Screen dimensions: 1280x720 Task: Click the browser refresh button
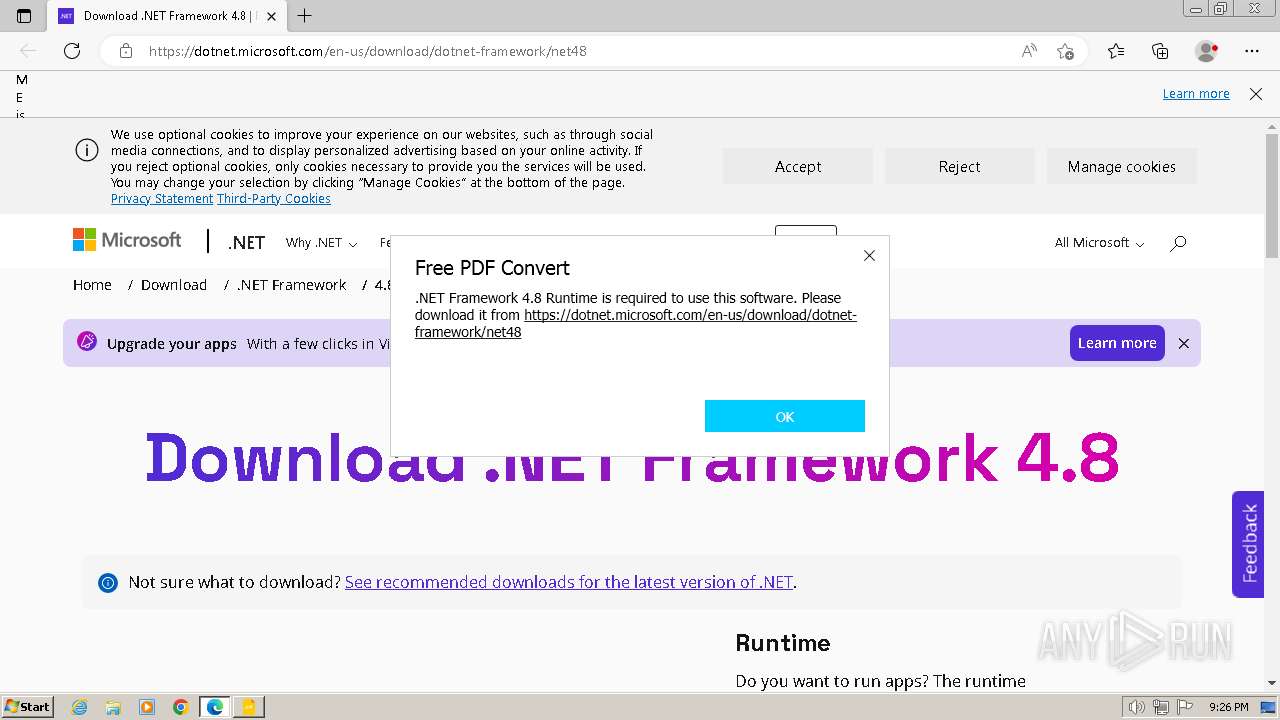coord(72,51)
